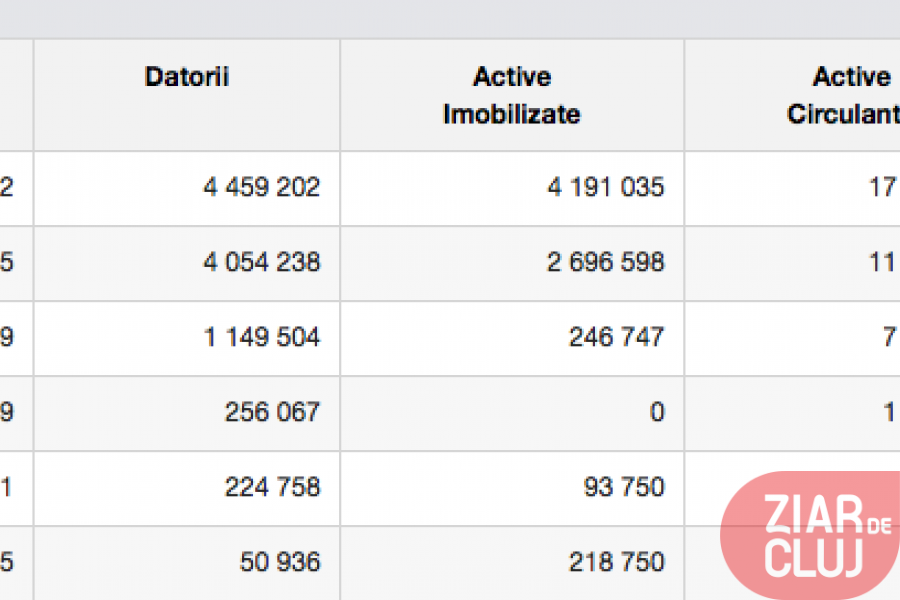Select Active Imobilizate value 4 191 035
900x600 pixels.
click(x=605, y=187)
